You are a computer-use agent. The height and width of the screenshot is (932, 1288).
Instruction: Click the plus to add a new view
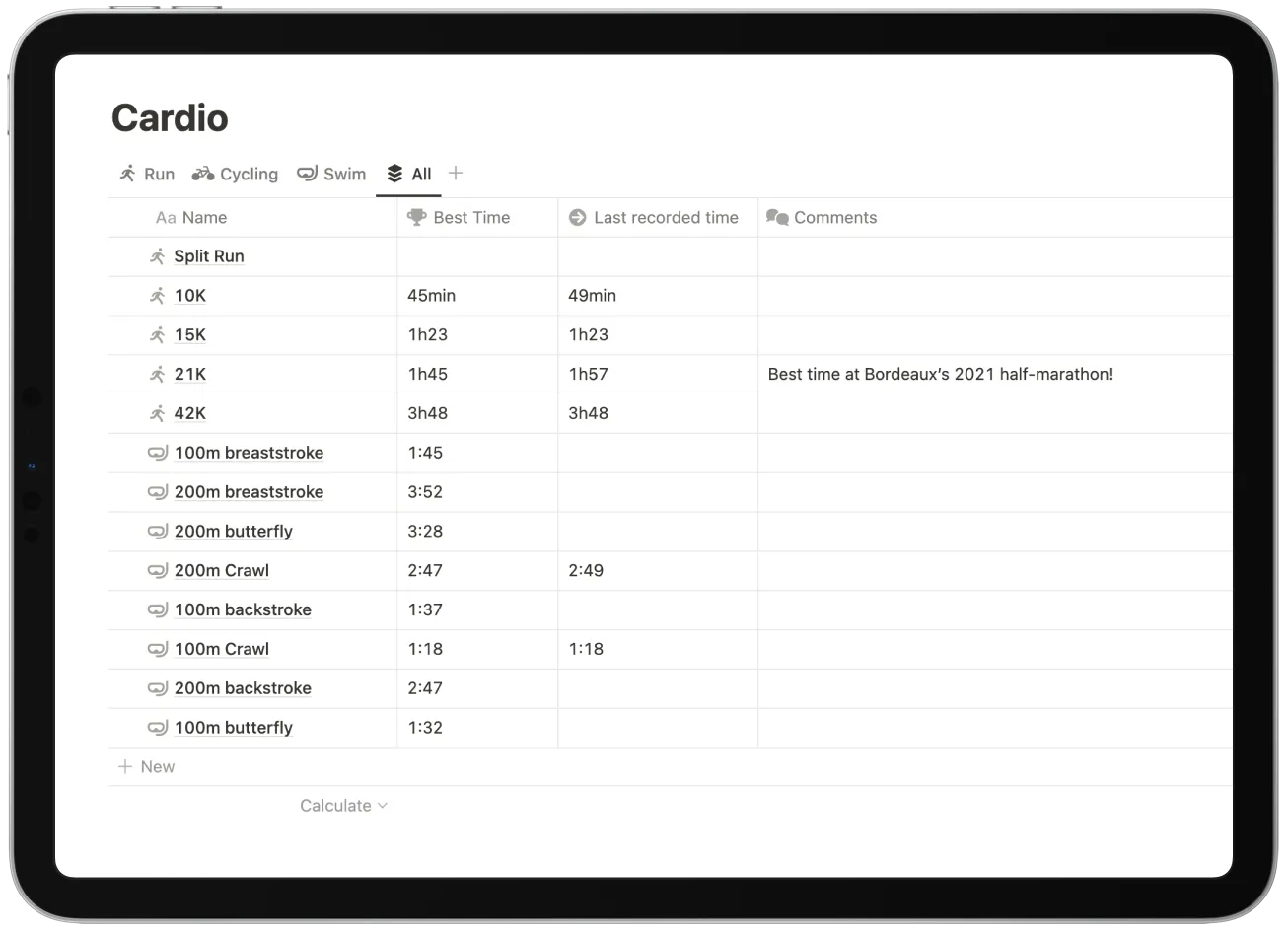click(x=456, y=173)
